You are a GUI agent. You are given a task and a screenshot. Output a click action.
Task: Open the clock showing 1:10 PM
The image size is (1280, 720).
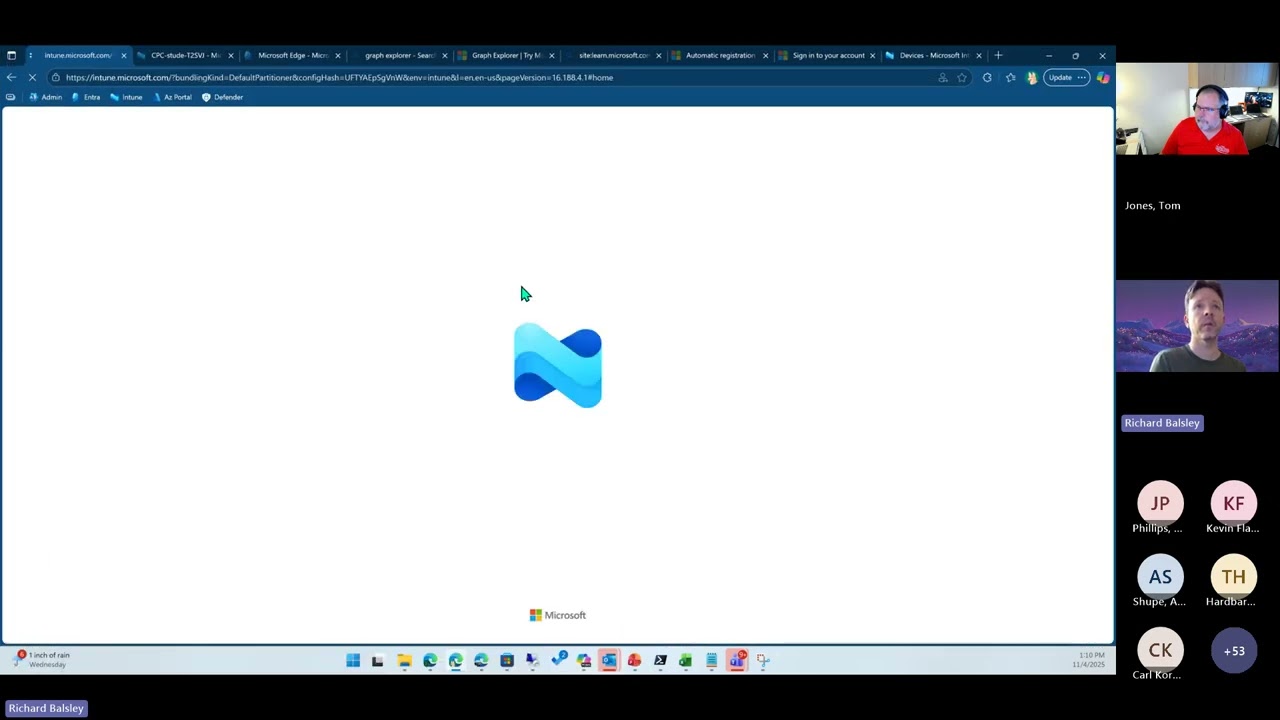coord(1089,660)
